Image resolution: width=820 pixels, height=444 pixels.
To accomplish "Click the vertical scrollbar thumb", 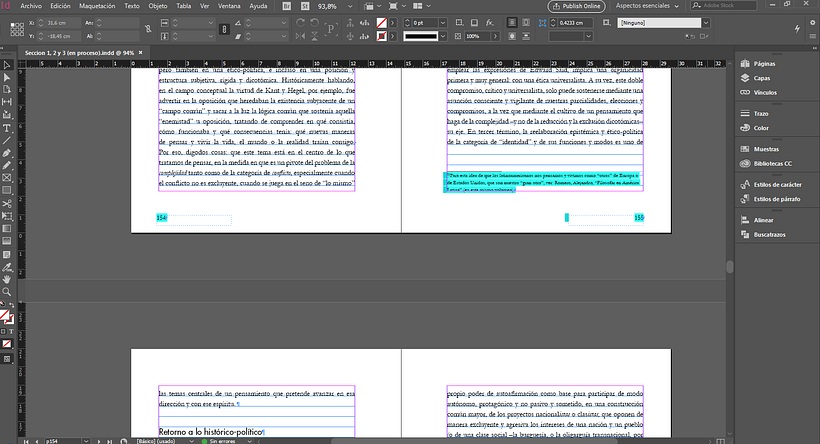I will (730, 267).
